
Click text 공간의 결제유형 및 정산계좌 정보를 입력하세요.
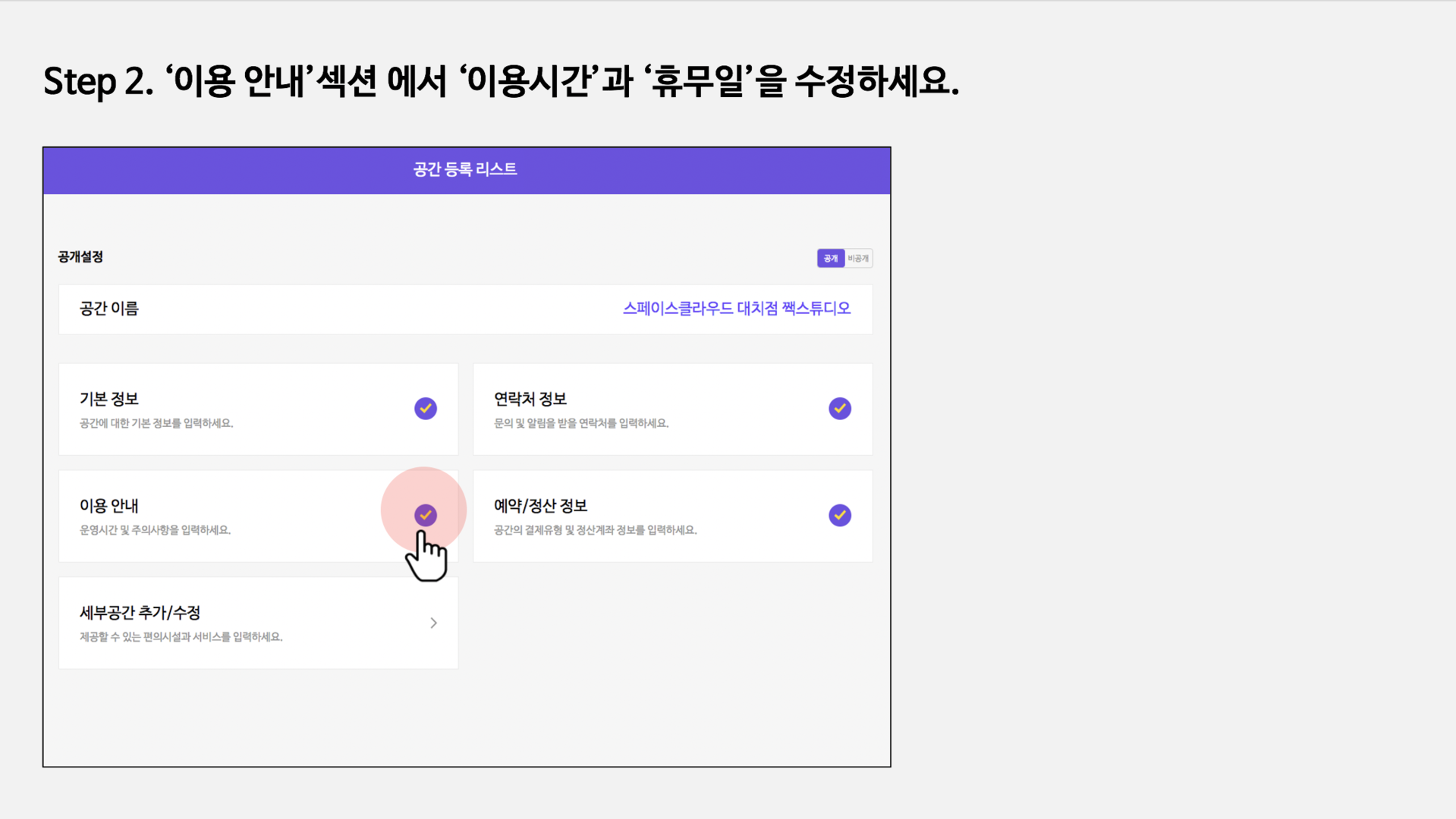coord(596,530)
